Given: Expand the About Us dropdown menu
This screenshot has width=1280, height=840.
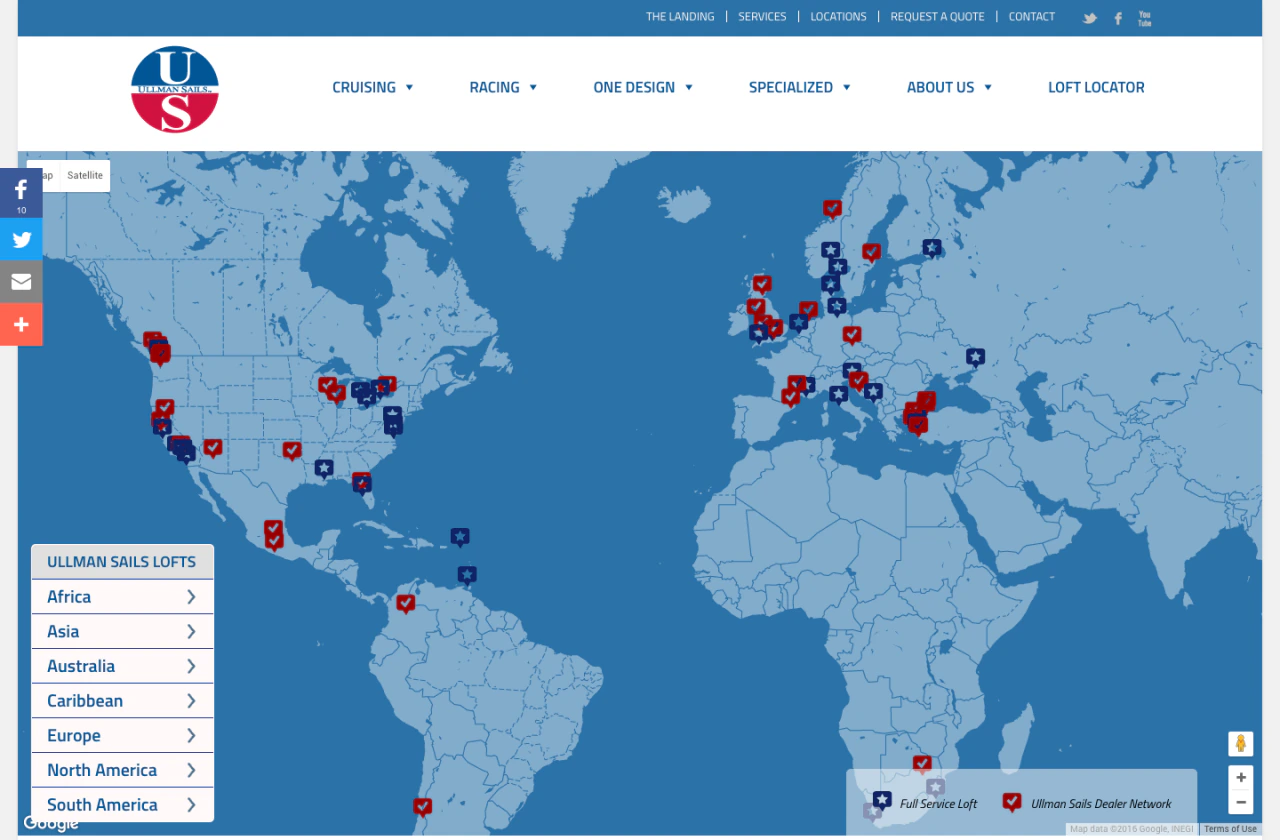Looking at the screenshot, I should [950, 88].
